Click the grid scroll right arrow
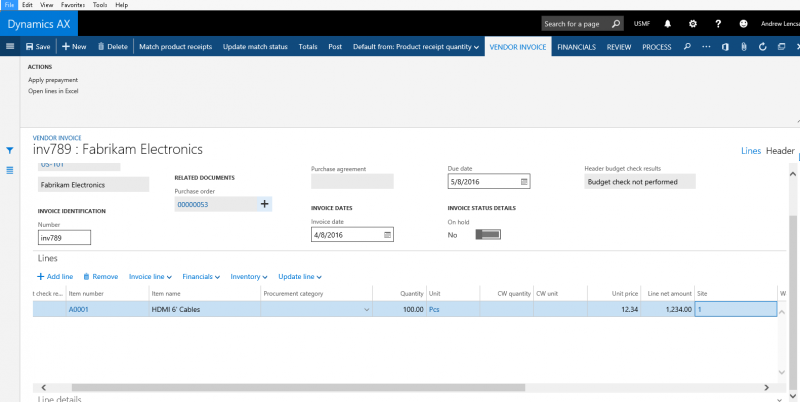 point(766,388)
